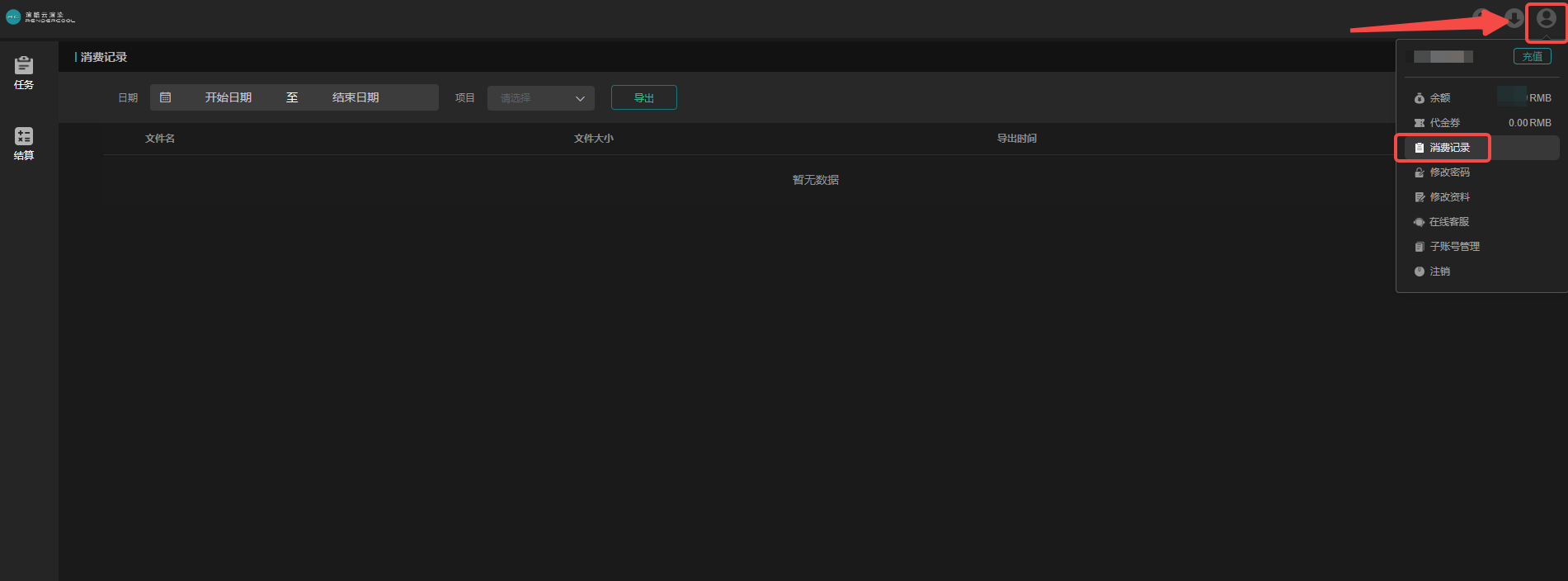Click the 充值 recharge button
This screenshot has width=1568, height=581.
pyautogui.click(x=1532, y=57)
